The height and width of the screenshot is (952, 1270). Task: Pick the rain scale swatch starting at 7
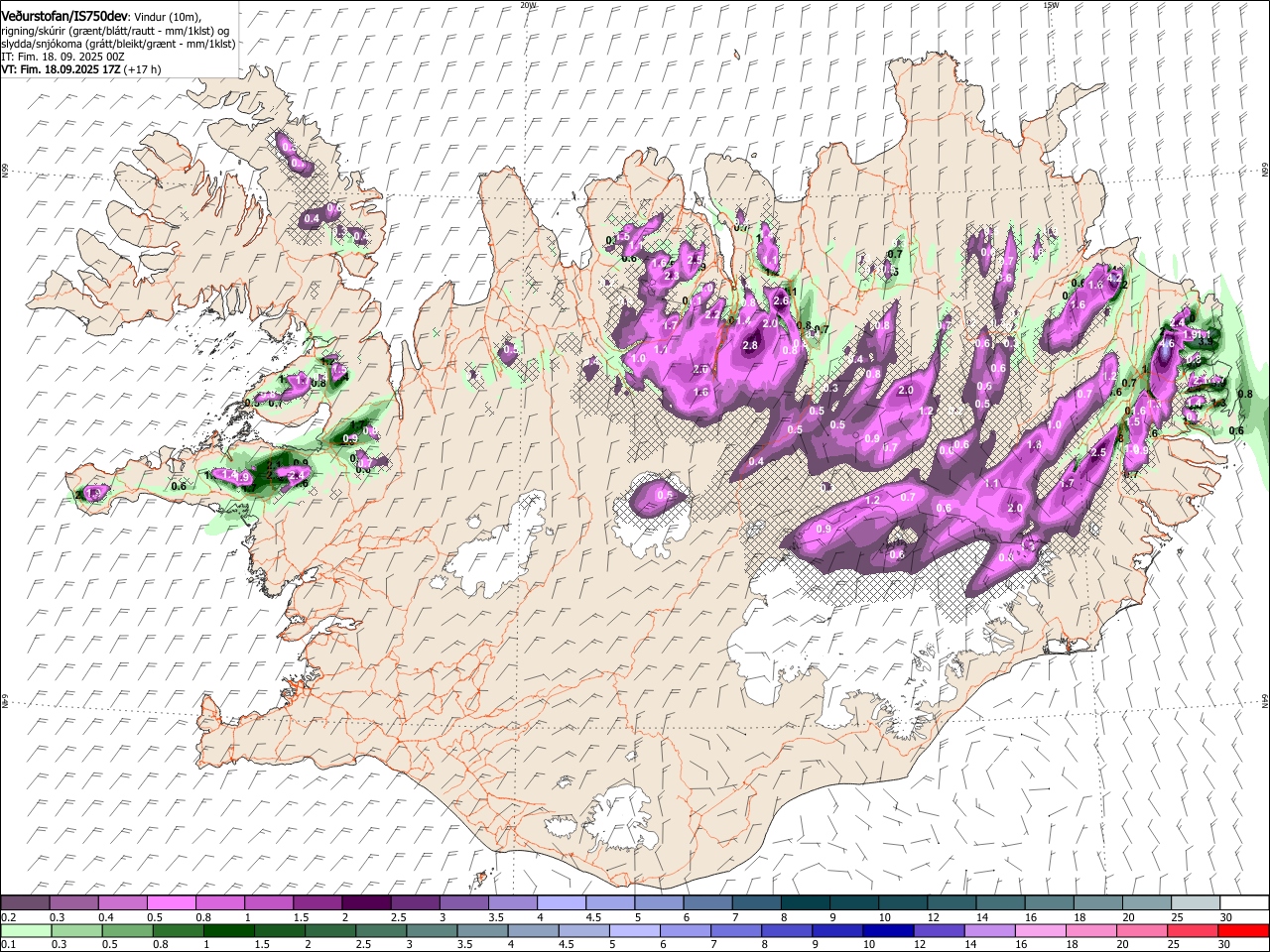(735, 930)
